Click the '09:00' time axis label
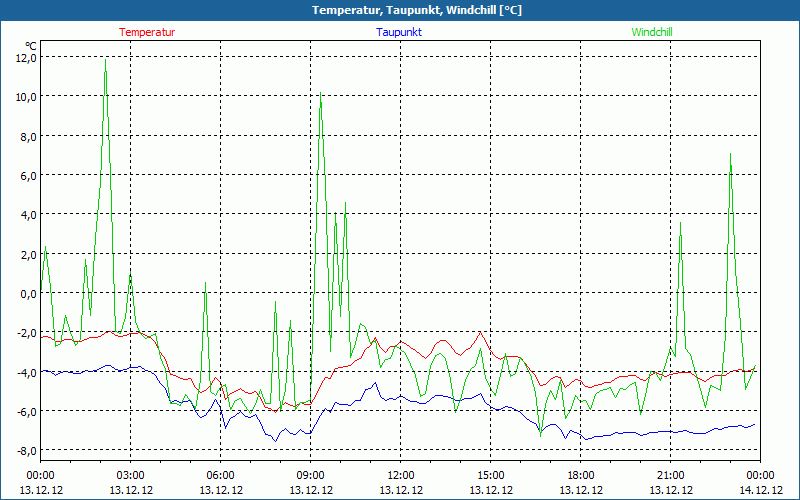Screen dimensions: 800x500 pos(311,476)
